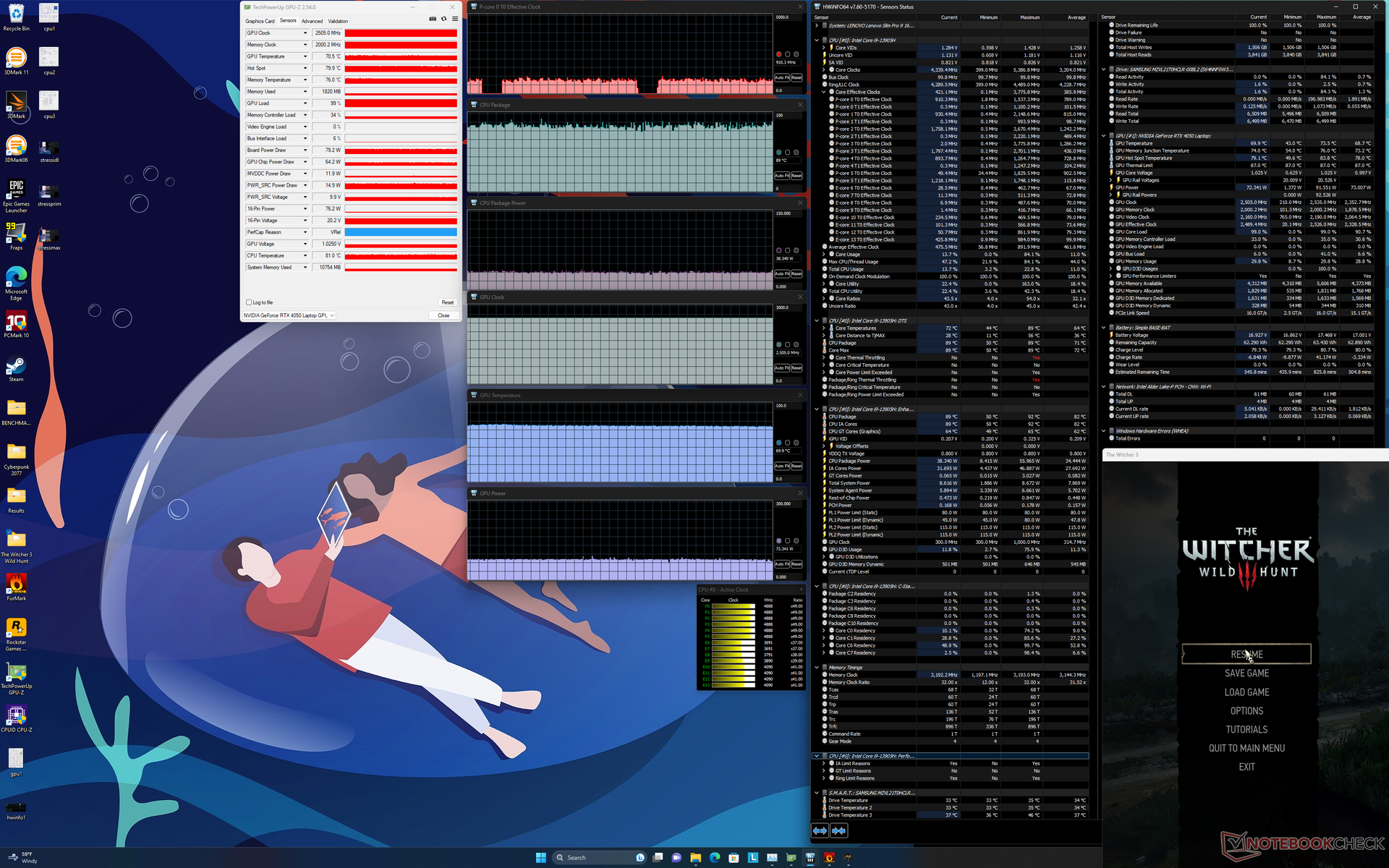This screenshot has width=1389, height=868.
Task: Click Auto Fit in GPU Power graph
Action: [x=781, y=564]
